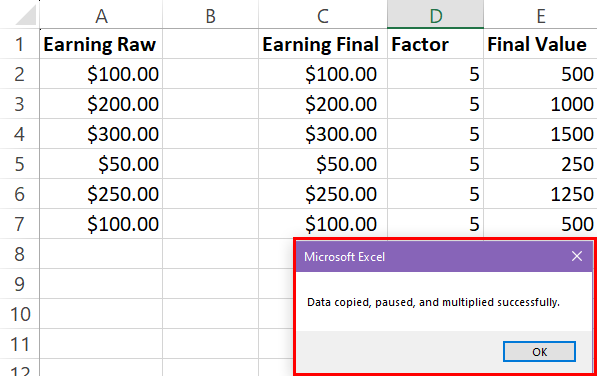Select cell A3 with $200.00
This screenshot has height=376, width=597.
101,104
